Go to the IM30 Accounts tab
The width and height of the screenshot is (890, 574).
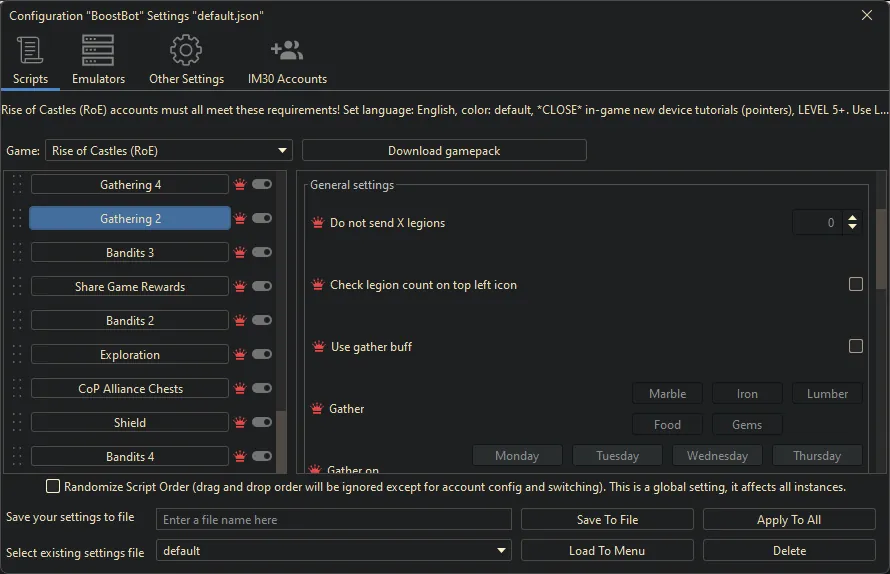tap(287, 60)
